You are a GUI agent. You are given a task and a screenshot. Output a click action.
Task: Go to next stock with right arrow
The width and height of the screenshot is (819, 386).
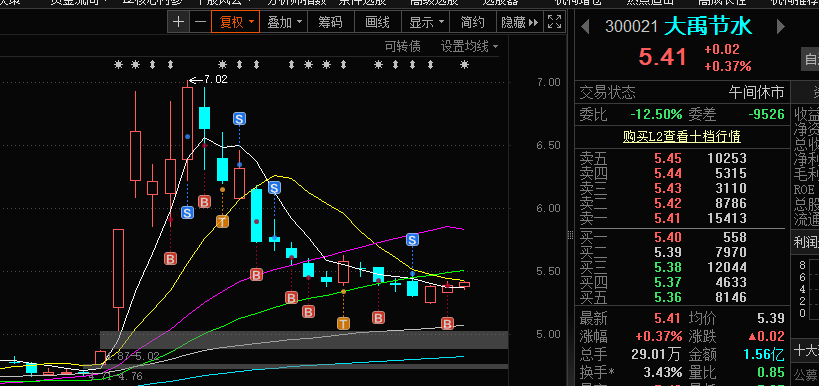pyautogui.click(x=781, y=26)
